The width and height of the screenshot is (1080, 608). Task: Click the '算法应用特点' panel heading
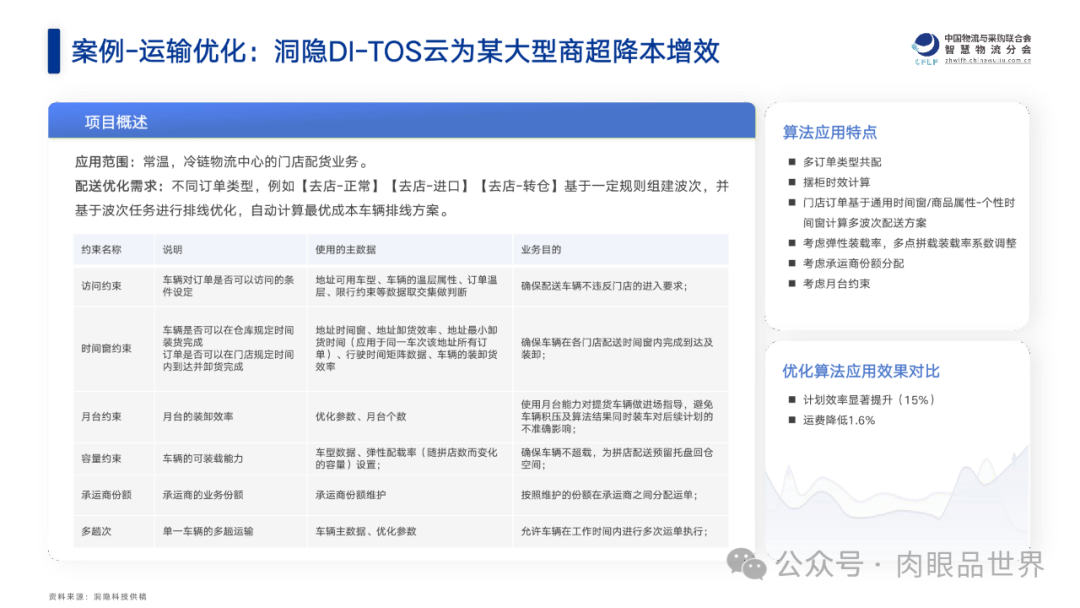830,132
